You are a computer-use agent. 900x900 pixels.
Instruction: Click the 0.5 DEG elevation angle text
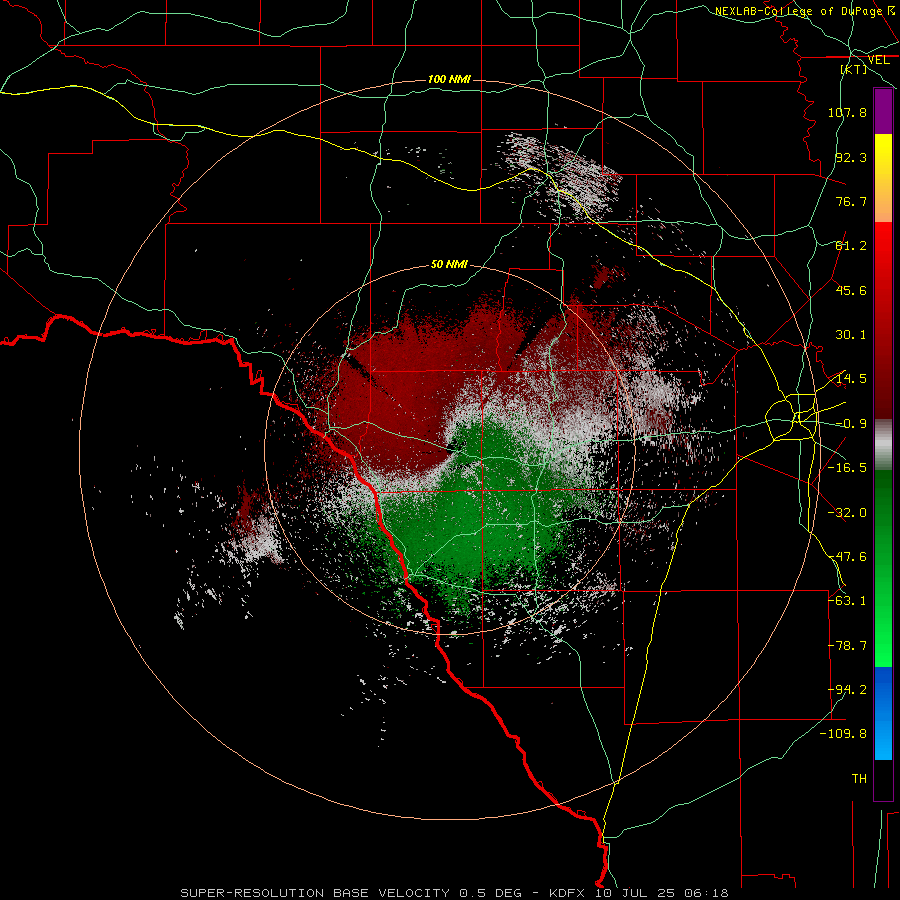click(490, 893)
